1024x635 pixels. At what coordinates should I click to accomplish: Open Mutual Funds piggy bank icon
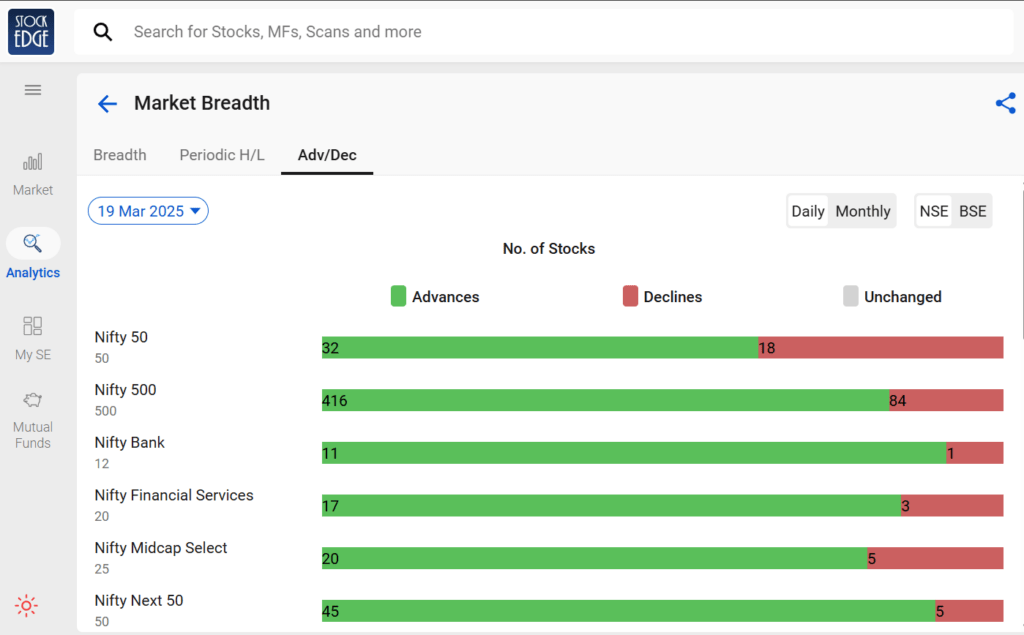pyautogui.click(x=33, y=401)
